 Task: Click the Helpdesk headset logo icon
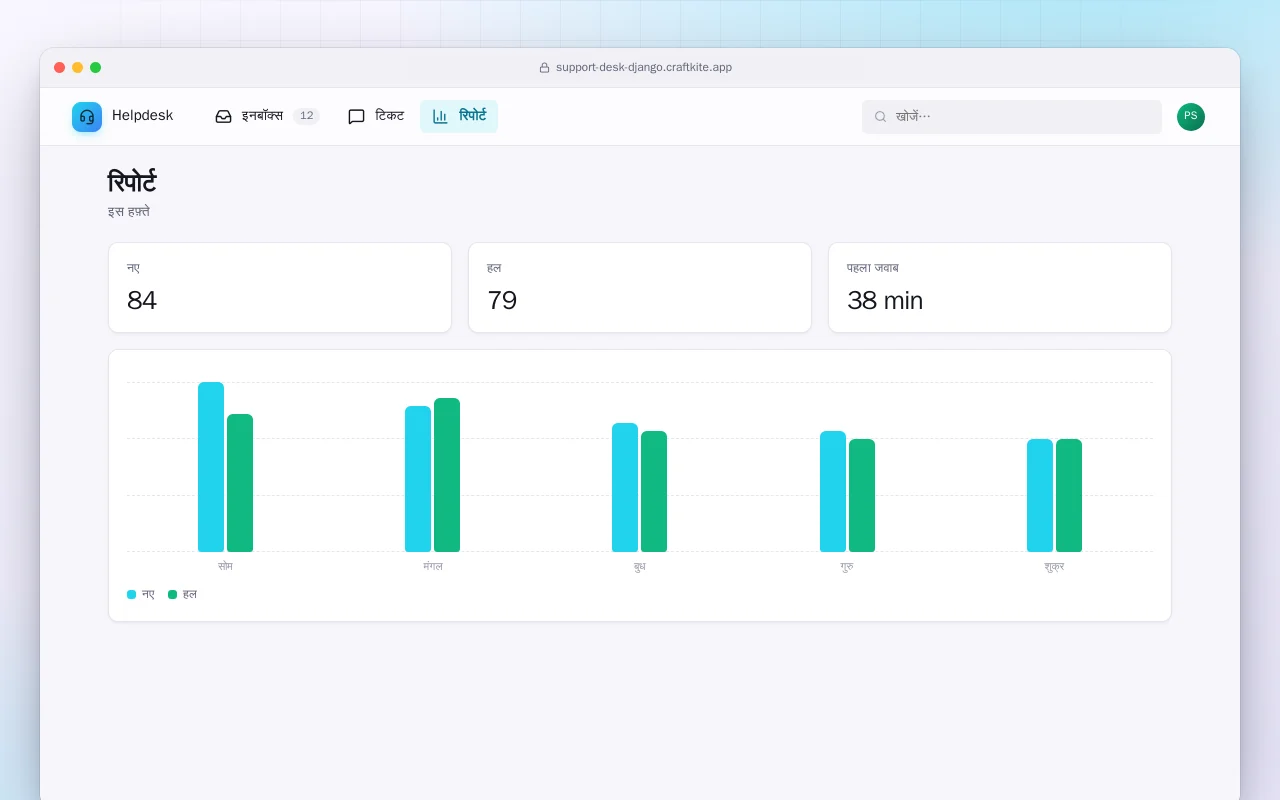click(87, 117)
